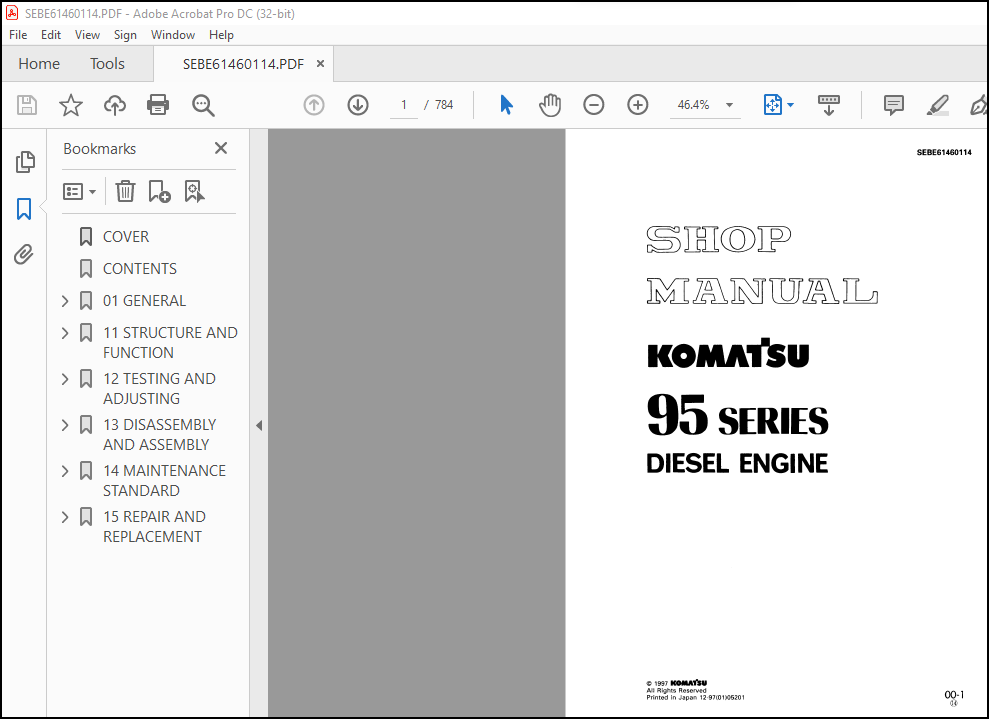
Task: Select the Highlight text pen tool
Action: (x=938, y=105)
